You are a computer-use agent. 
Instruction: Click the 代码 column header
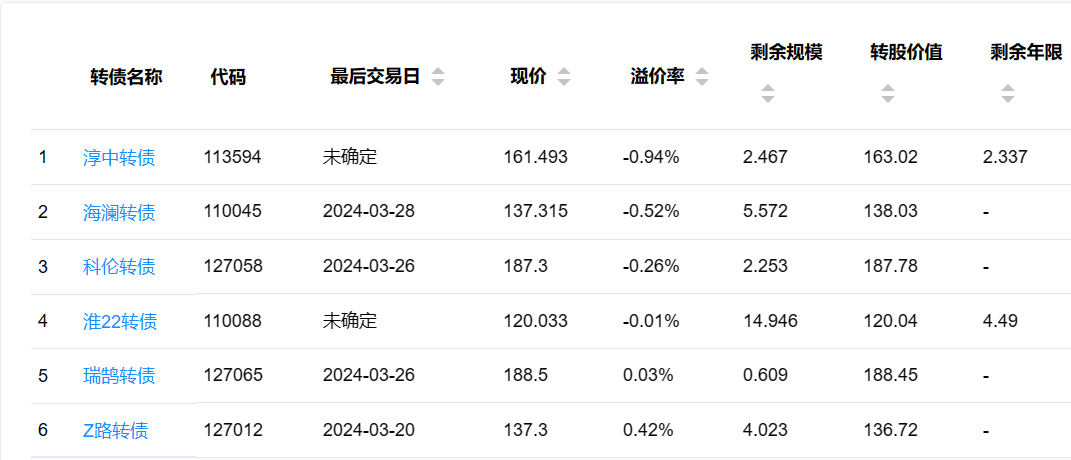tap(228, 77)
